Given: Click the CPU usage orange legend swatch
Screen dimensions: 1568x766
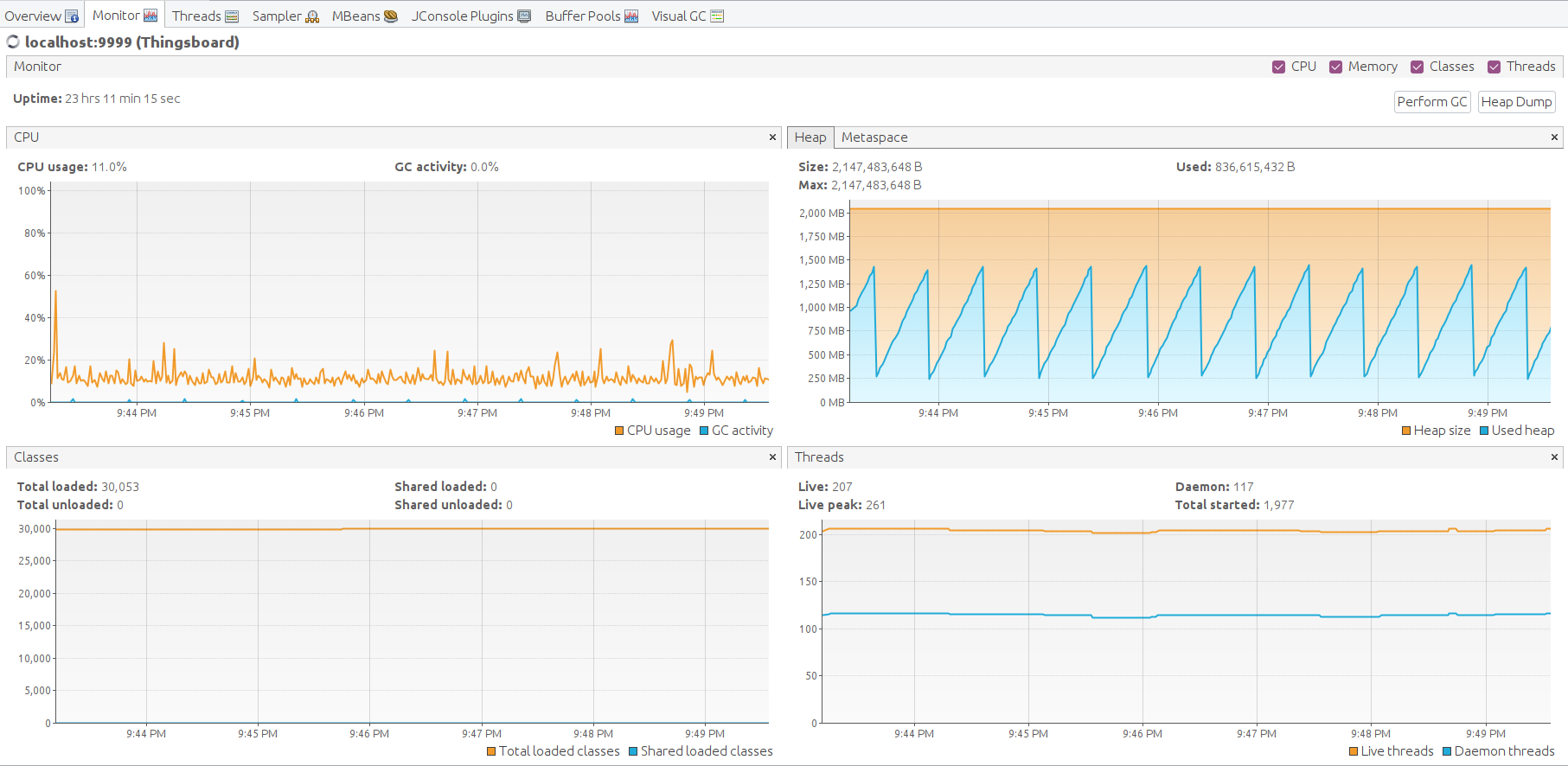Looking at the screenshot, I should 619,431.
